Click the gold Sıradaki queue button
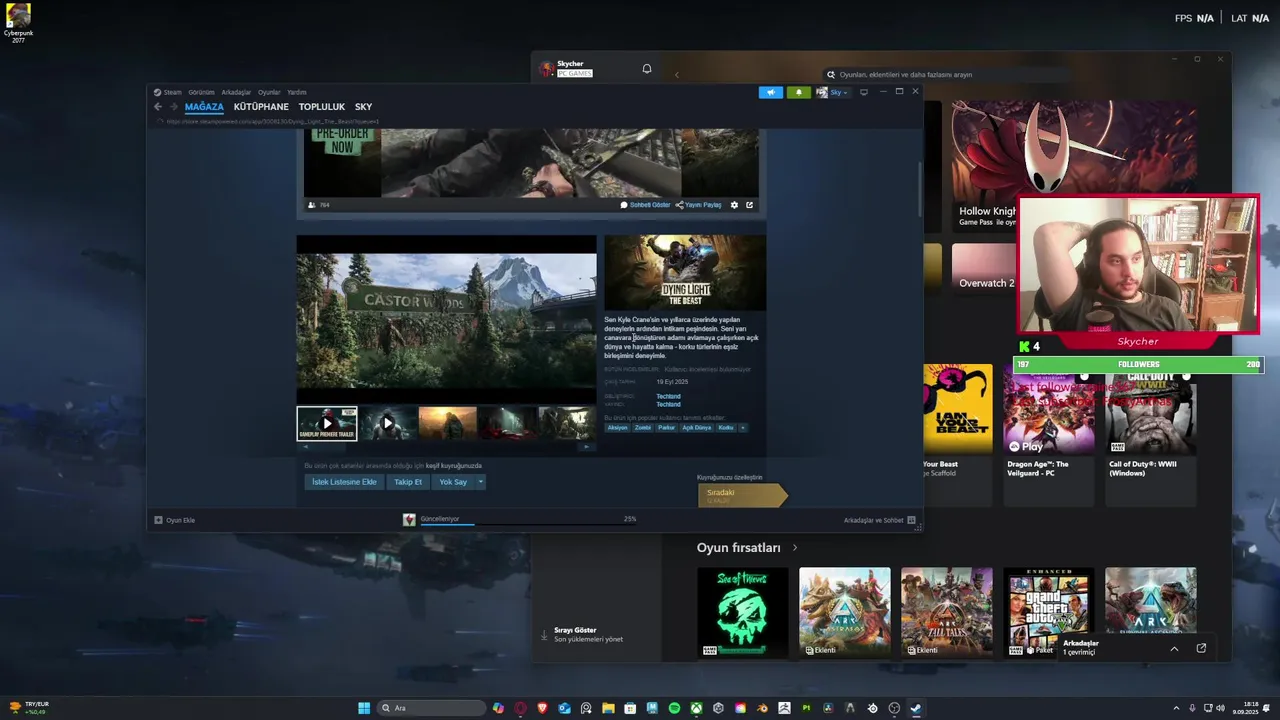Viewport: 1280px width, 720px height. coord(742,494)
